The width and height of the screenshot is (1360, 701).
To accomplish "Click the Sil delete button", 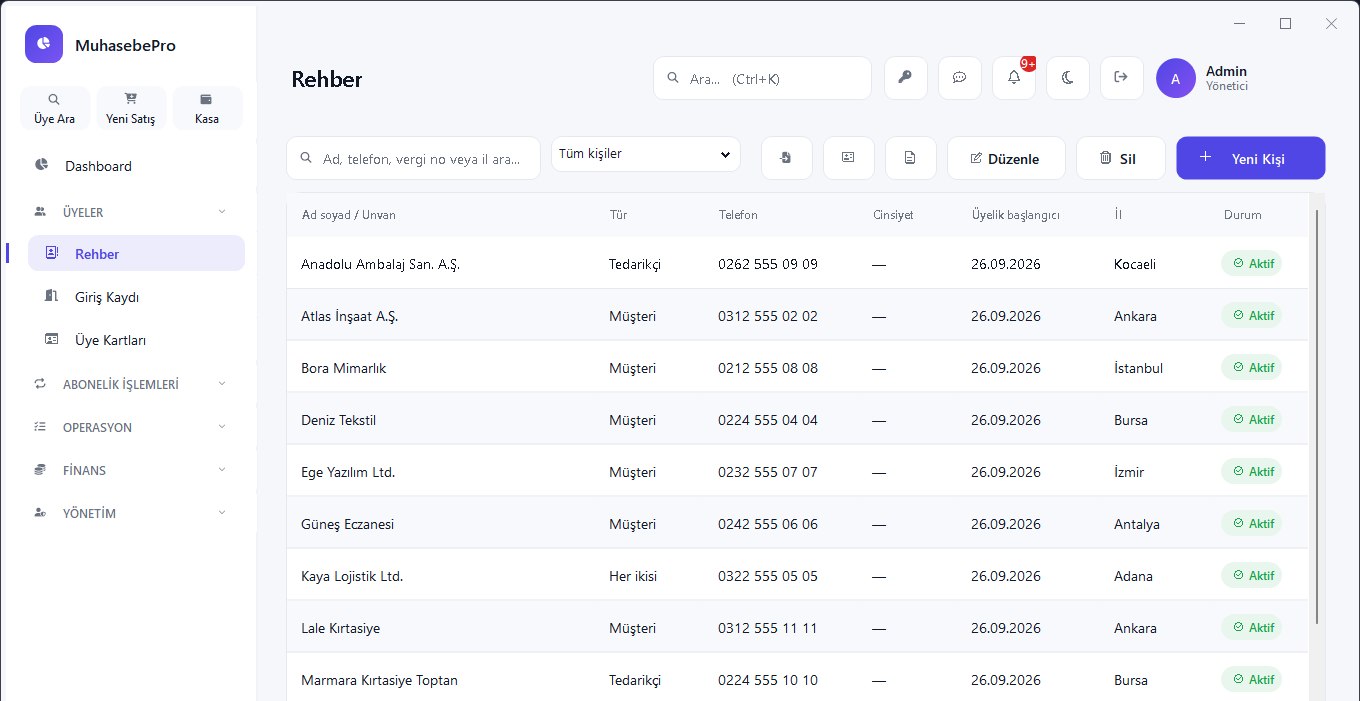I will (x=1121, y=158).
